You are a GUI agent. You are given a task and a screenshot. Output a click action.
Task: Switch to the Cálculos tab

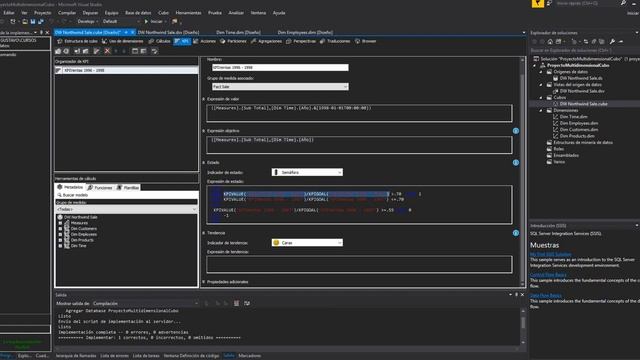159,41
